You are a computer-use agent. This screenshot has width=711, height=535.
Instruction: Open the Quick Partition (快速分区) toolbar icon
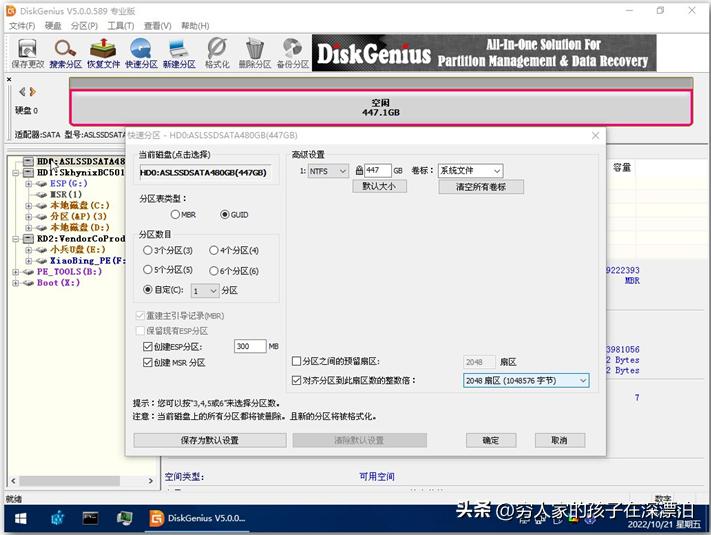(x=141, y=54)
